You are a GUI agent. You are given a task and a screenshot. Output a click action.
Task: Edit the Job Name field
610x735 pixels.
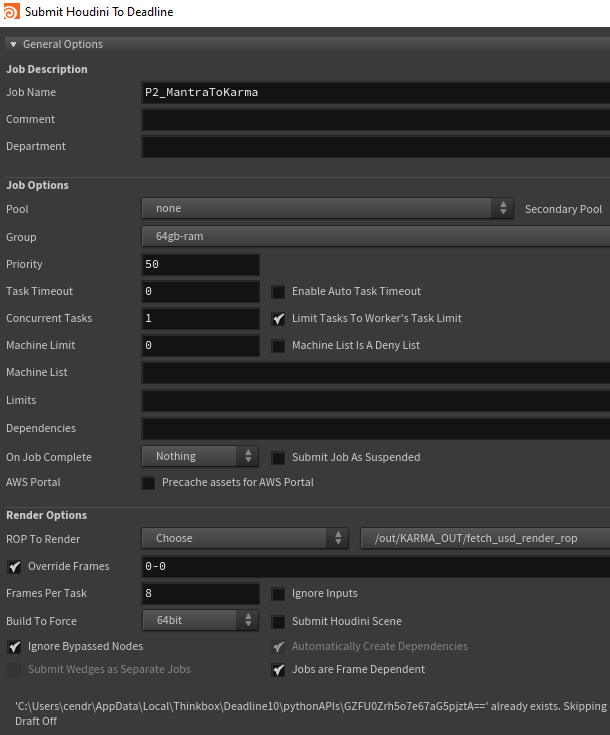point(376,92)
